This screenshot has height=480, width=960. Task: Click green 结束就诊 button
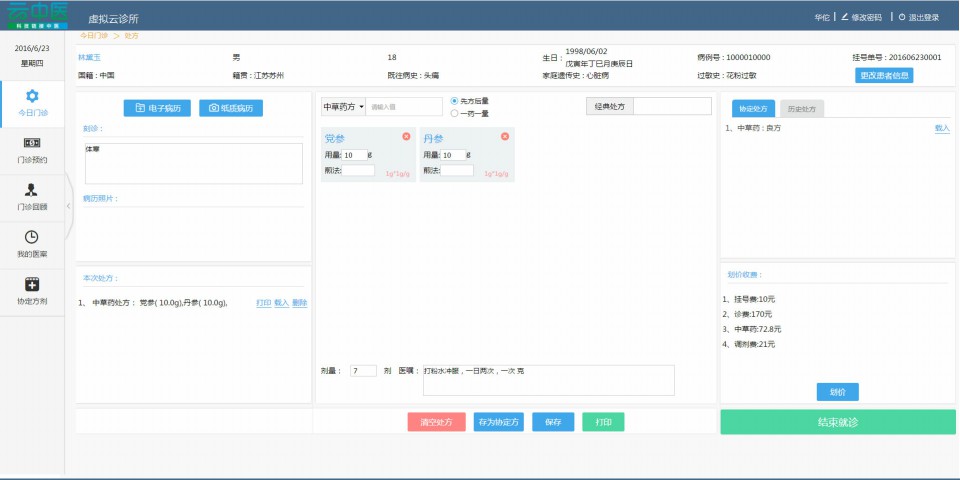(x=837, y=422)
